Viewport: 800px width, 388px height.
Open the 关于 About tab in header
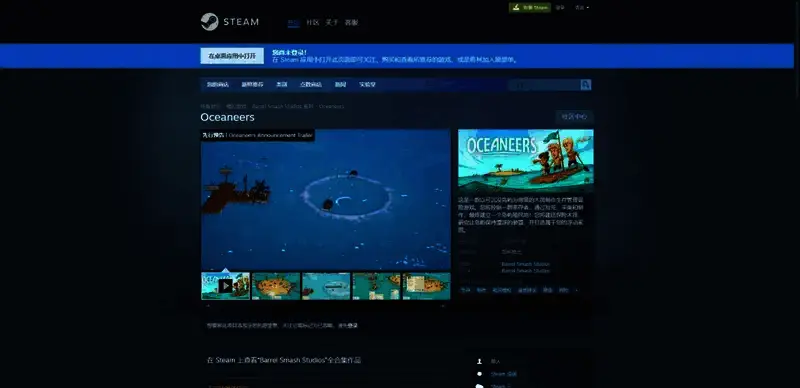click(x=332, y=22)
